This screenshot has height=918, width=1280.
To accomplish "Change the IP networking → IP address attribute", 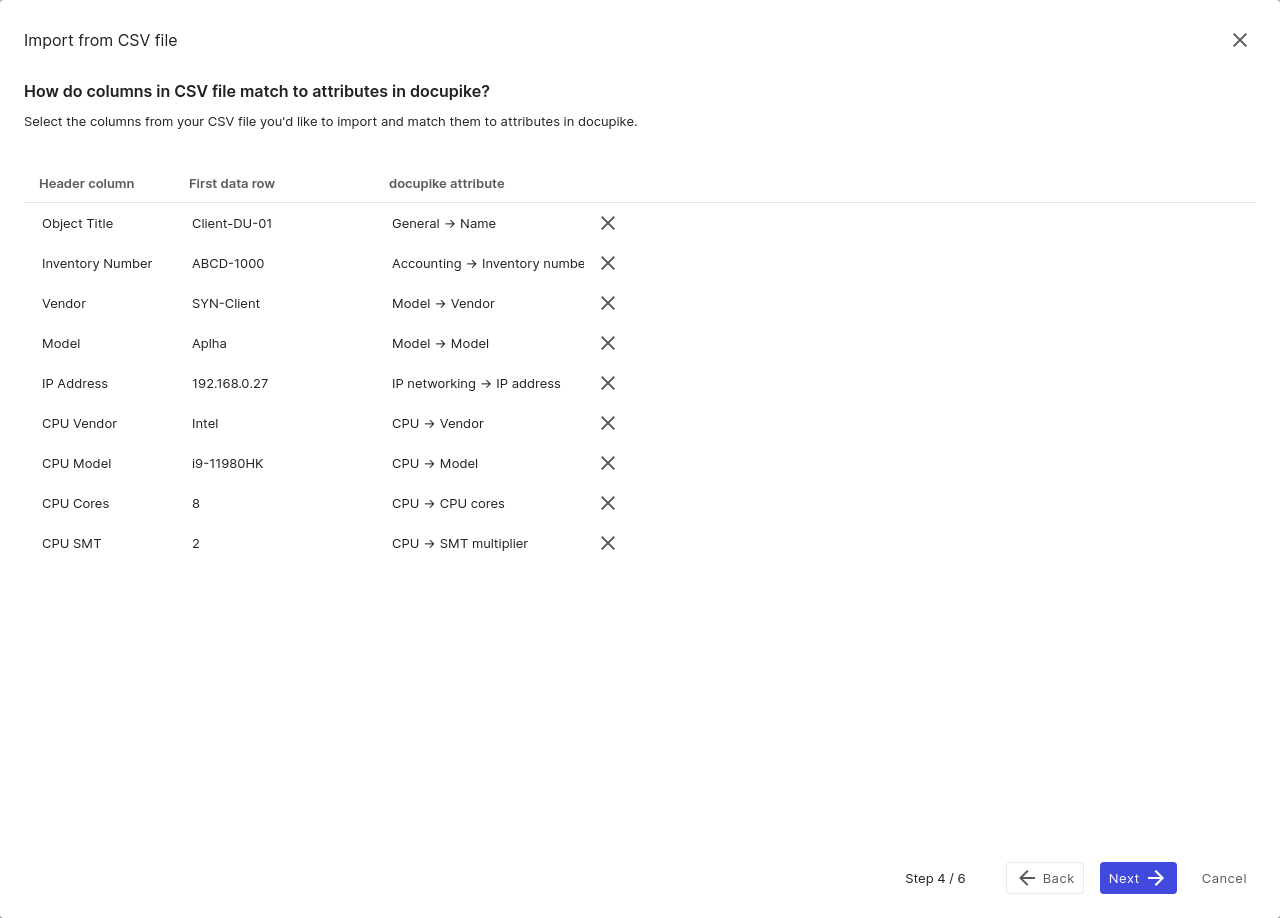I will pyautogui.click(x=487, y=383).
